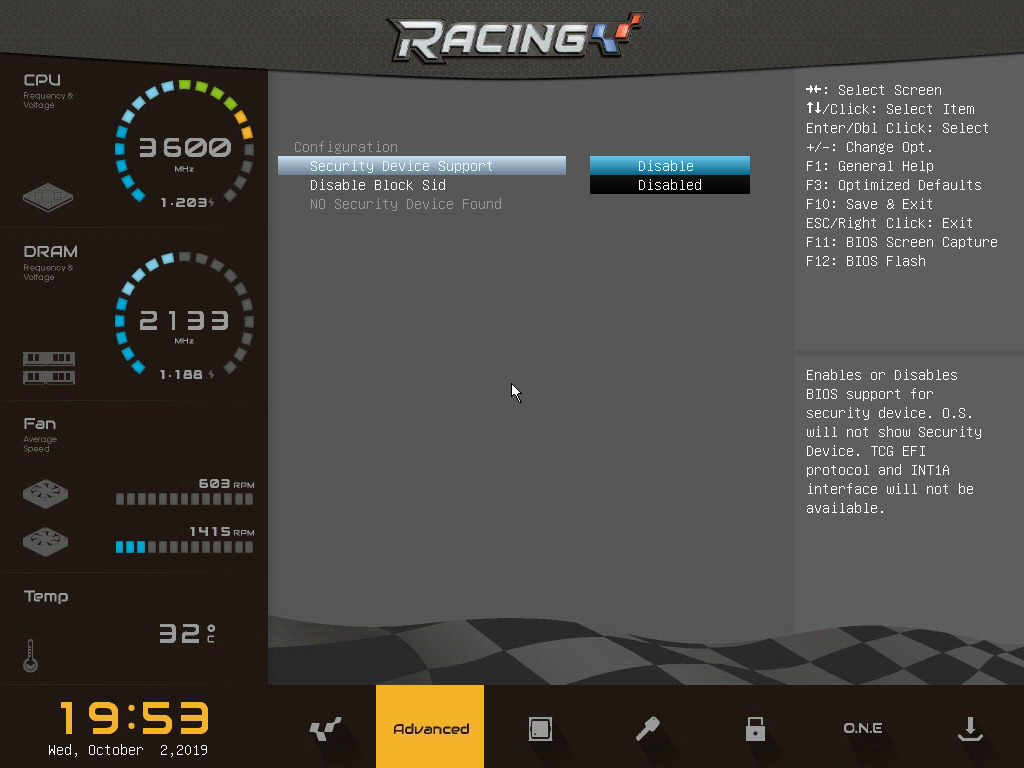The height and width of the screenshot is (768, 1024).
Task: Open the Main tab with racing logo icon
Action: pyautogui.click(x=325, y=728)
